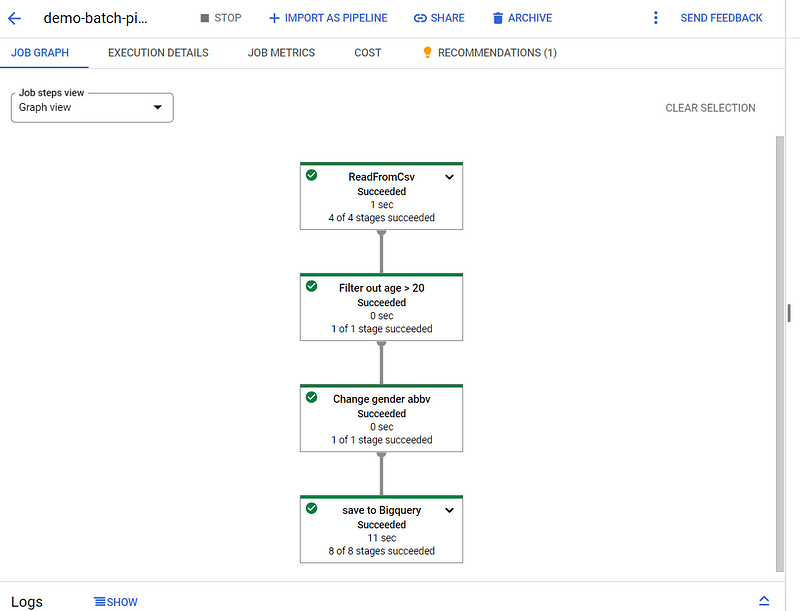Click Import as Pipeline button
The height and width of the screenshot is (611, 800).
click(327, 18)
